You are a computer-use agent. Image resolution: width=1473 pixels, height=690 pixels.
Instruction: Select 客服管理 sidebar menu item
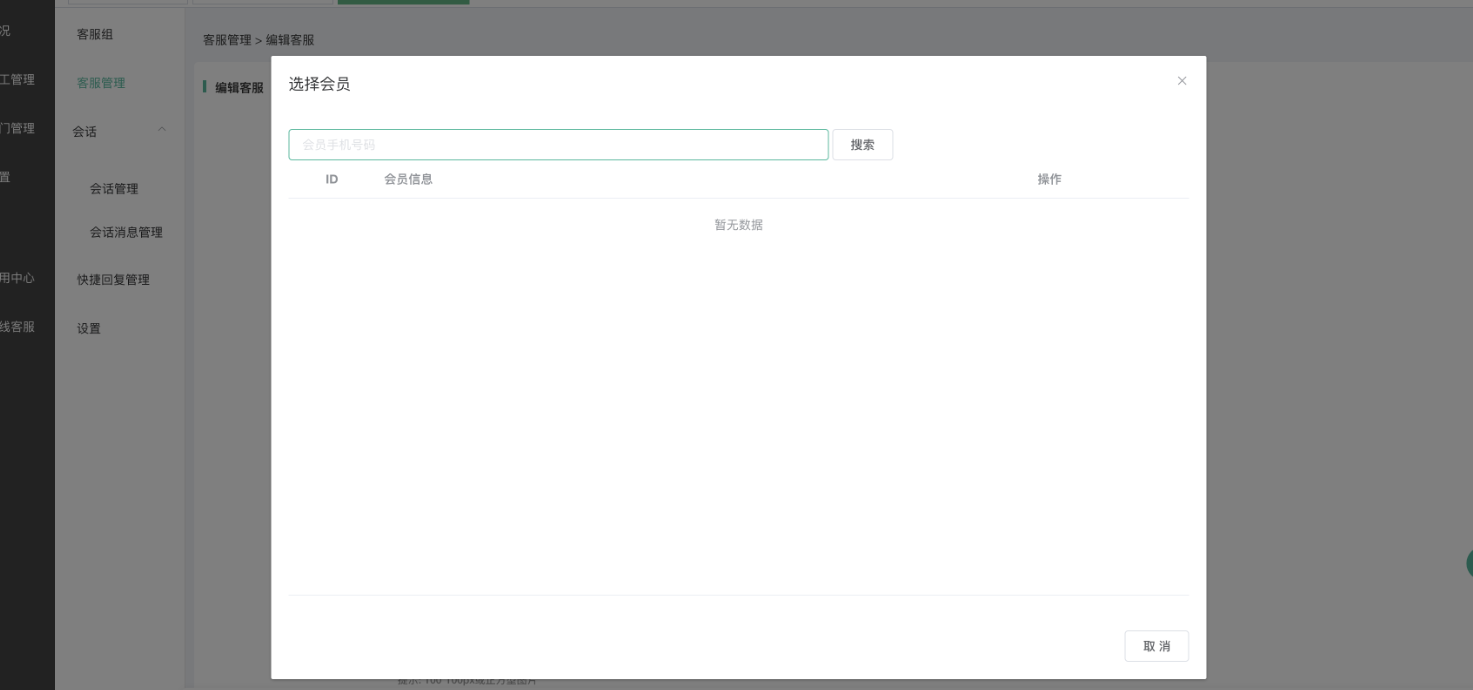tap(101, 83)
